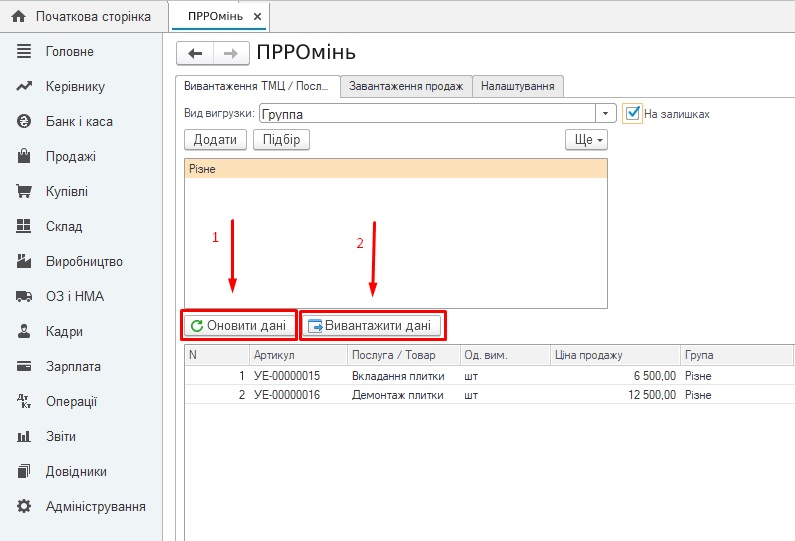Image resolution: width=795 pixels, height=541 pixels.
Task: Click the back navigation arrow
Action: point(195,54)
